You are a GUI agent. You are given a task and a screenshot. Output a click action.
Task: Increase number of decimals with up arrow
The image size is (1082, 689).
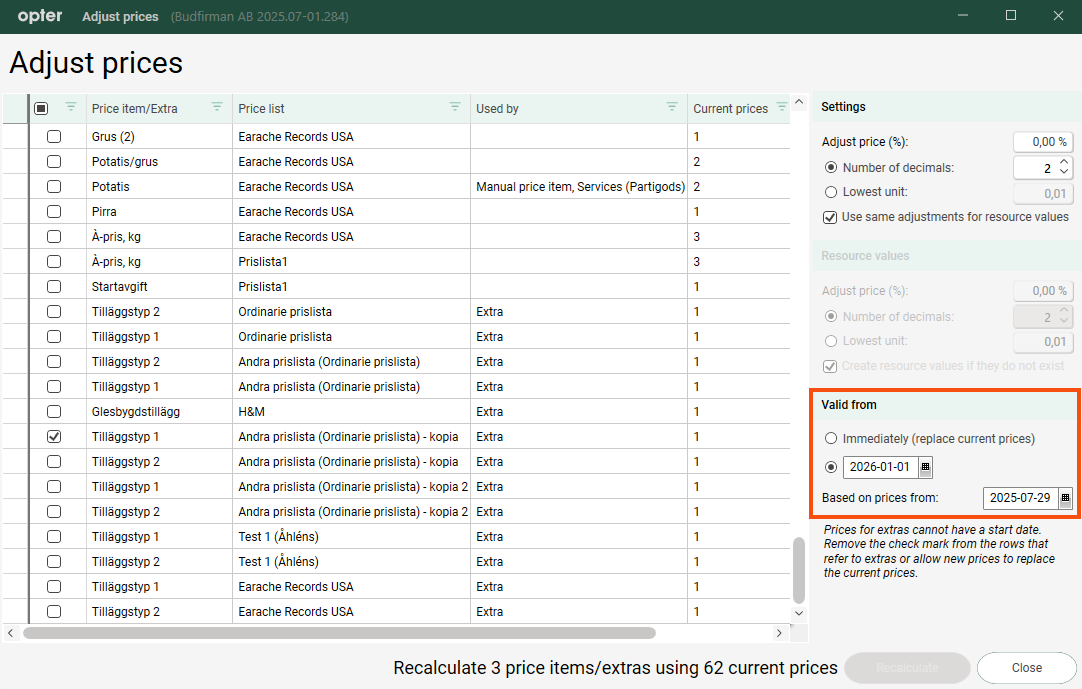[1064, 163]
